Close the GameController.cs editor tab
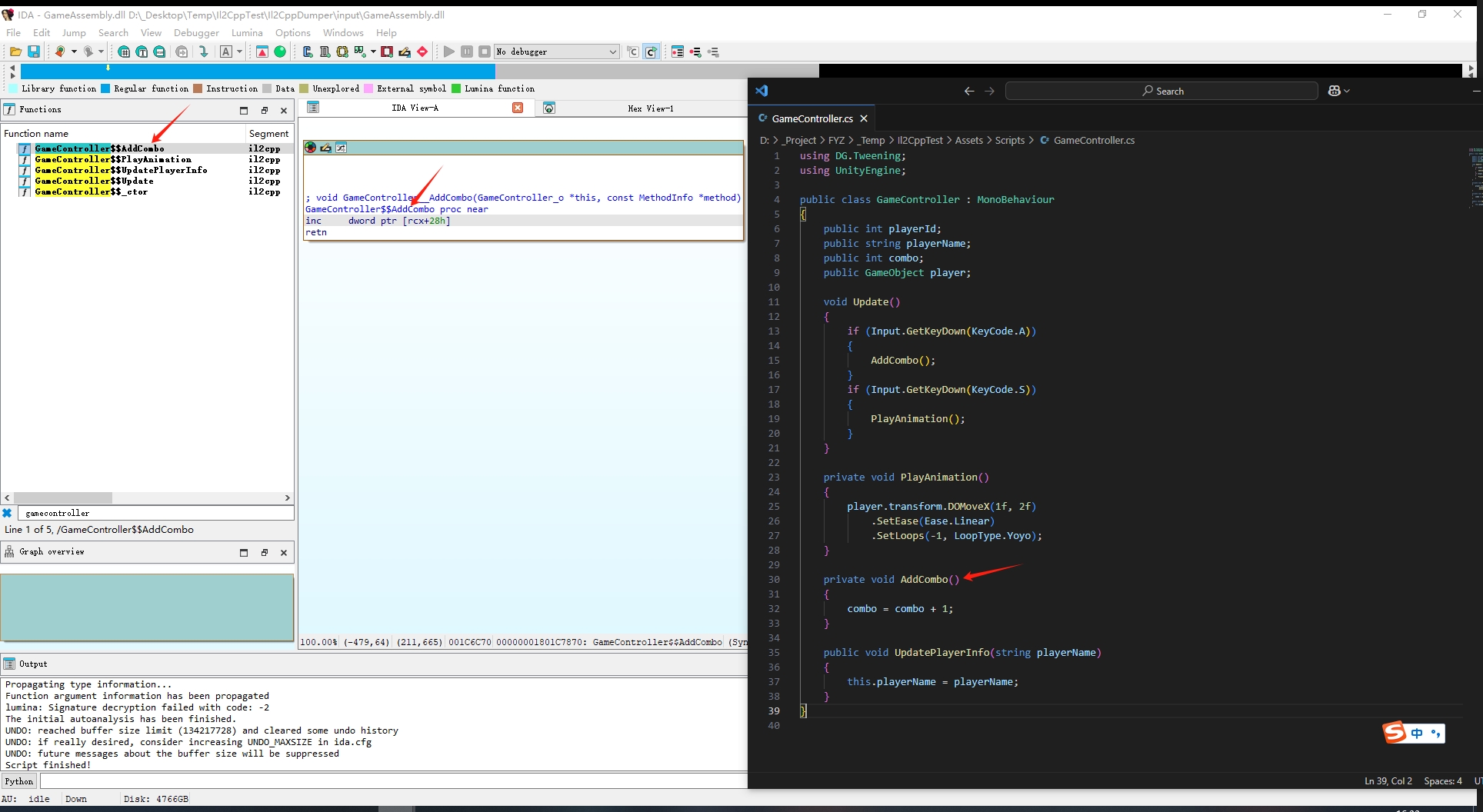Viewport: 1483px width, 812px height. click(864, 118)
